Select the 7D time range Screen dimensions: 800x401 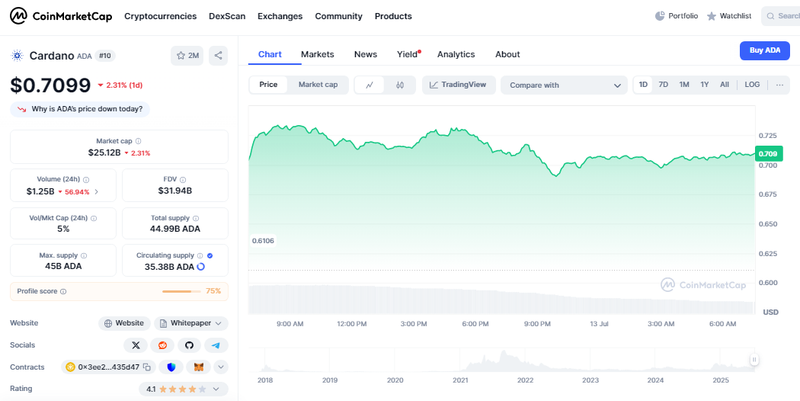pos(663,85)
